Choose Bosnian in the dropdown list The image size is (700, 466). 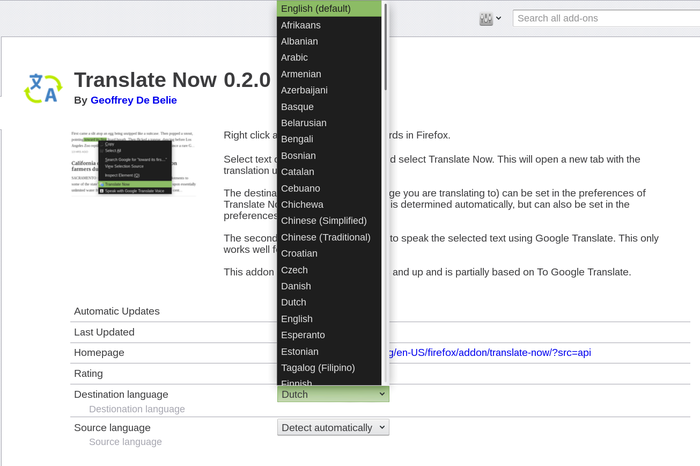[x=329, y=155]
